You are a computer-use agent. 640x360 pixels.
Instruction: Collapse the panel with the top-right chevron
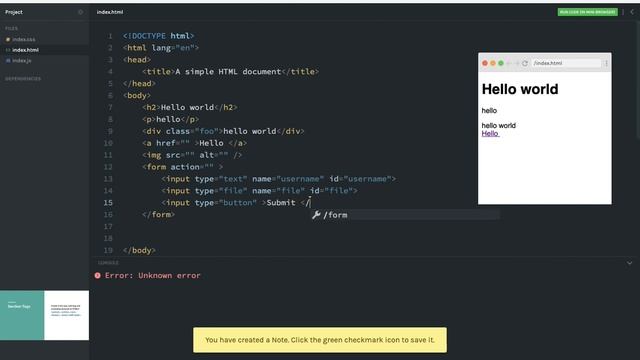[x=632, y=12]
